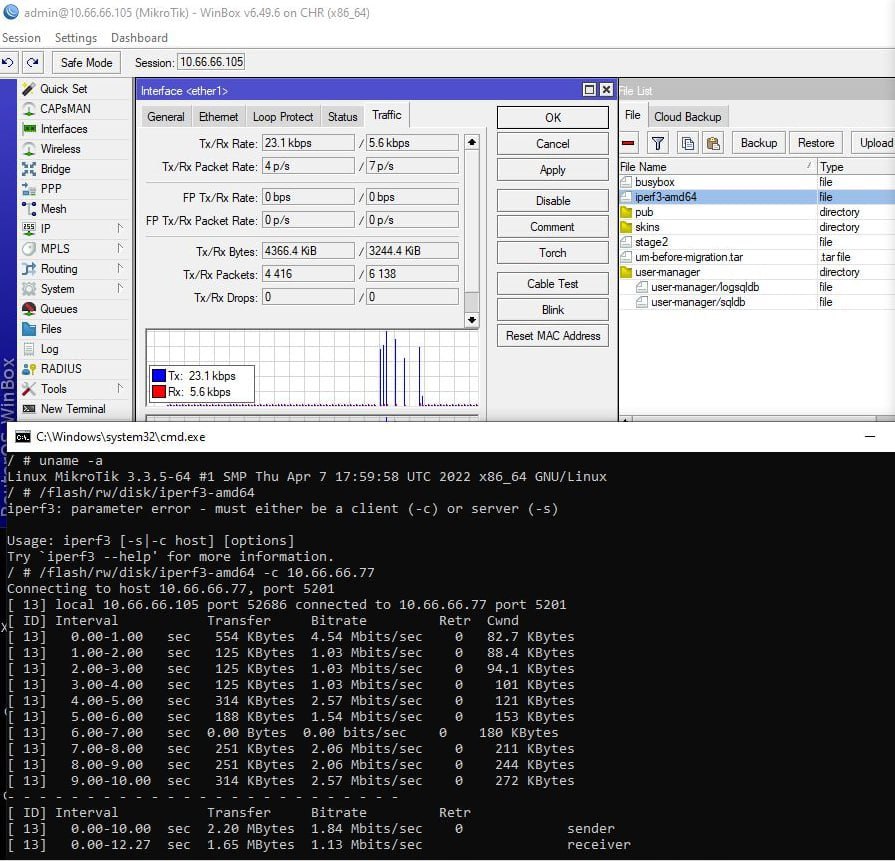Image resolution: width=895 pixels, height=861 pixels.
Task: Switch to the Cloud Backup tab
Action: pyautogui.click(x=688, y=116)
